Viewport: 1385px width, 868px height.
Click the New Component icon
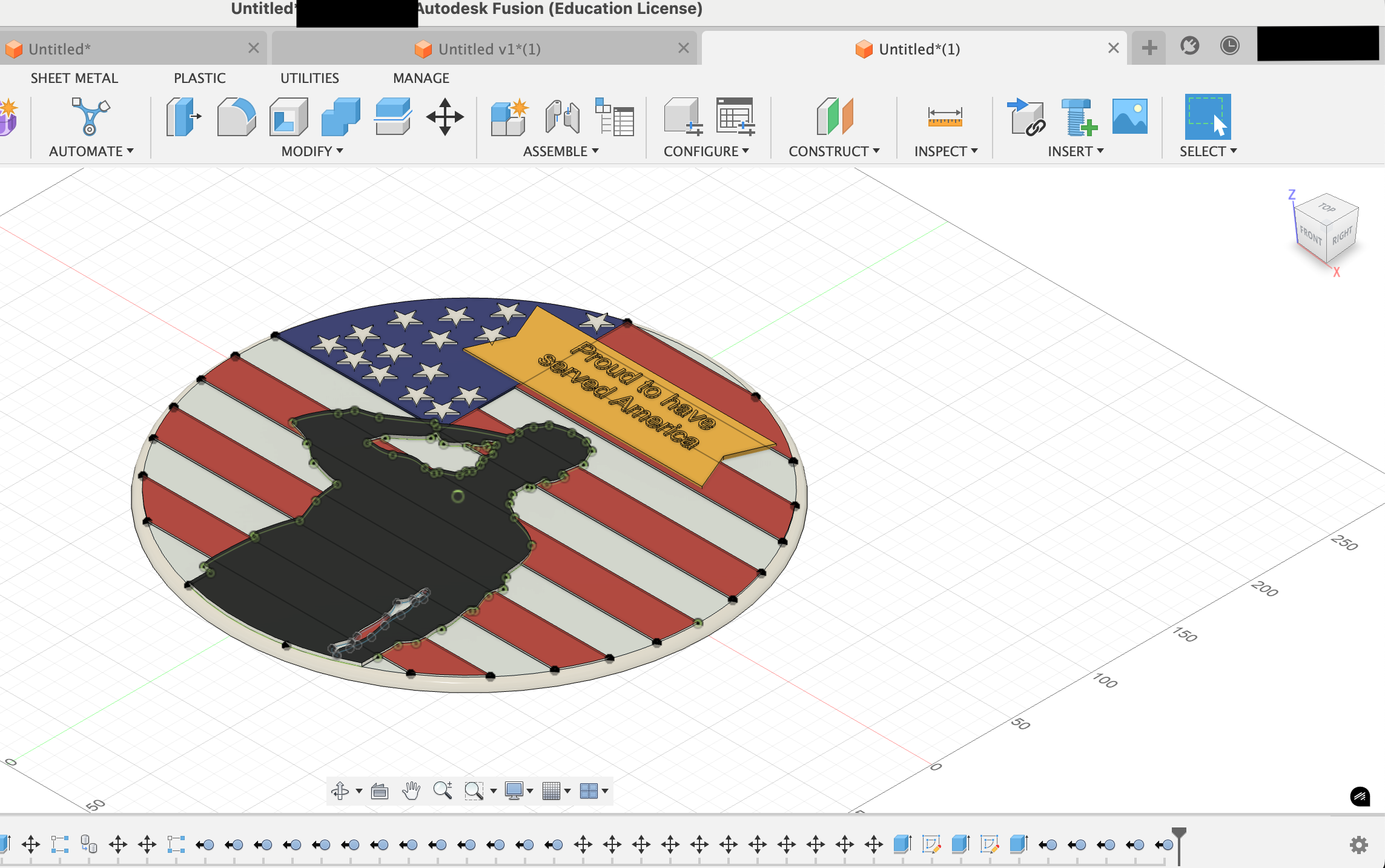click(509, 116)
